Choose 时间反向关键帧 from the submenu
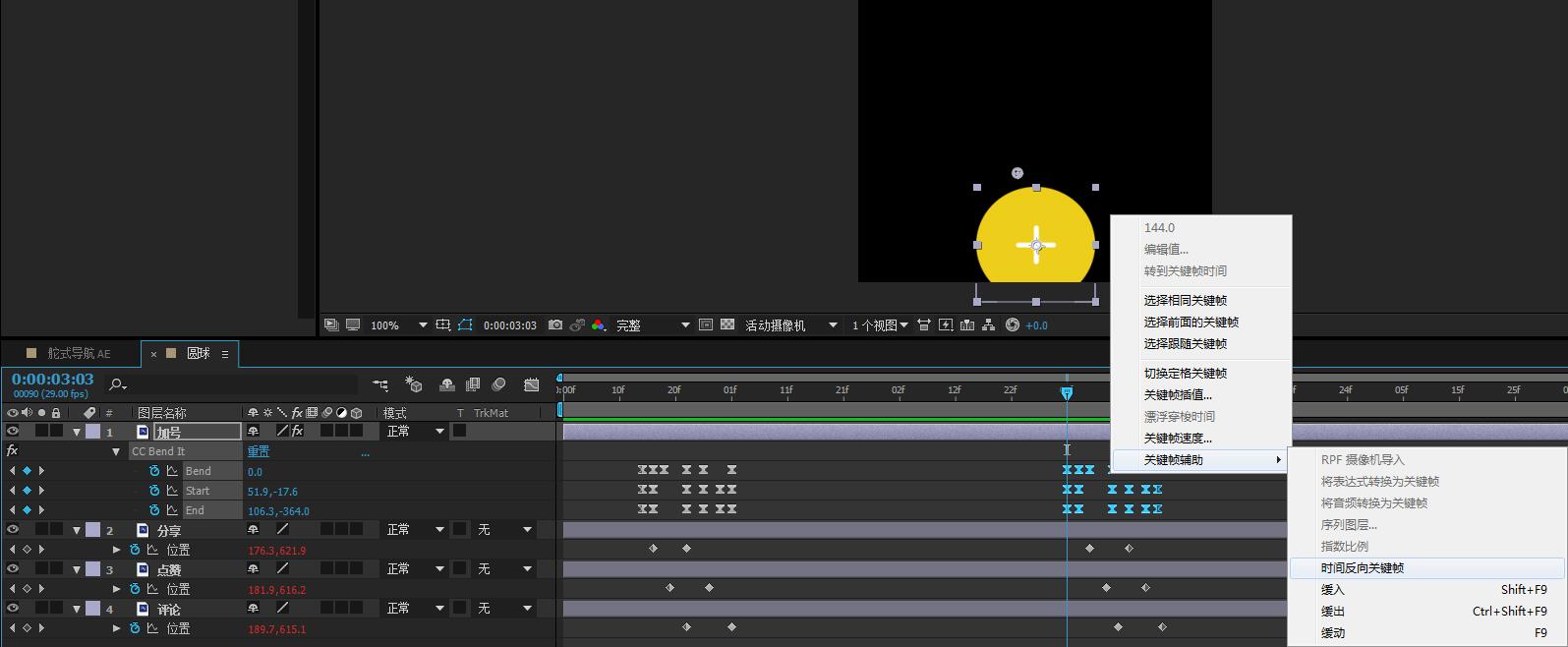 coord(1363,568)
